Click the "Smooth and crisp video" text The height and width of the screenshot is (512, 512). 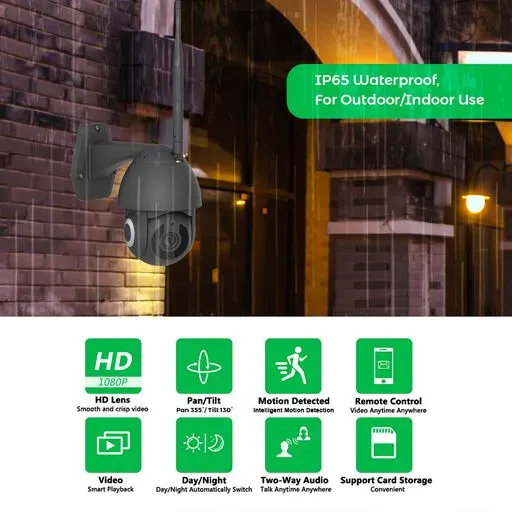pyautogui.click(x=112, y=409)
